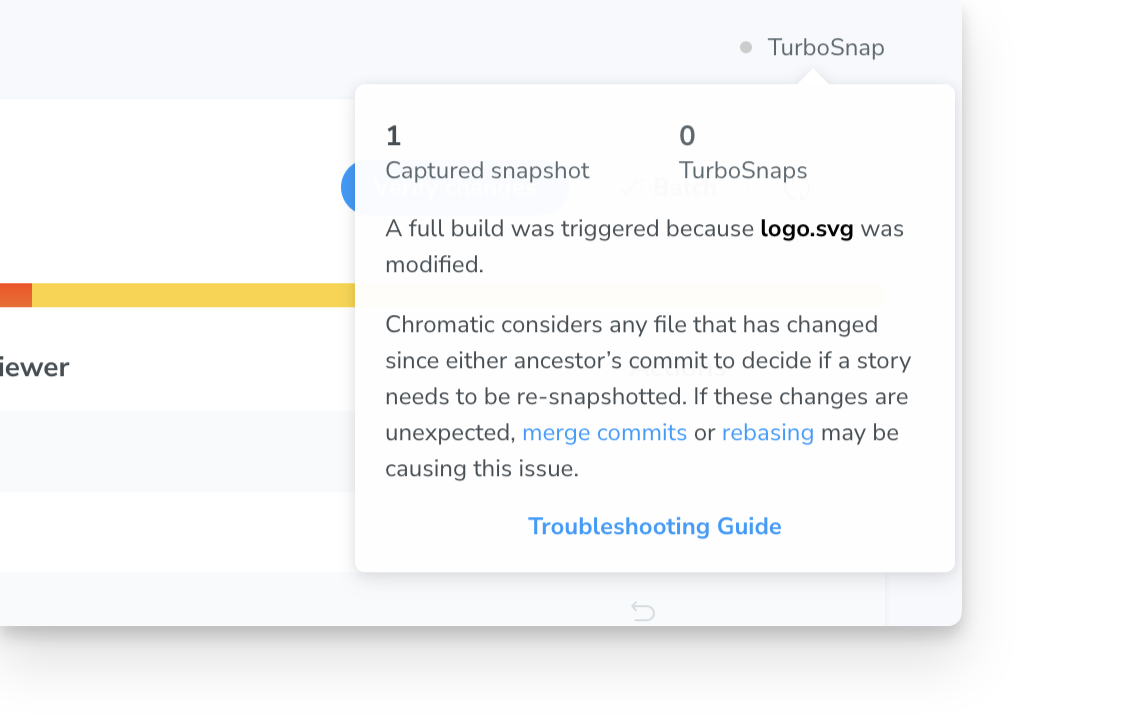Click the undo arrow icon below the tooltip

tap(643, 610)
